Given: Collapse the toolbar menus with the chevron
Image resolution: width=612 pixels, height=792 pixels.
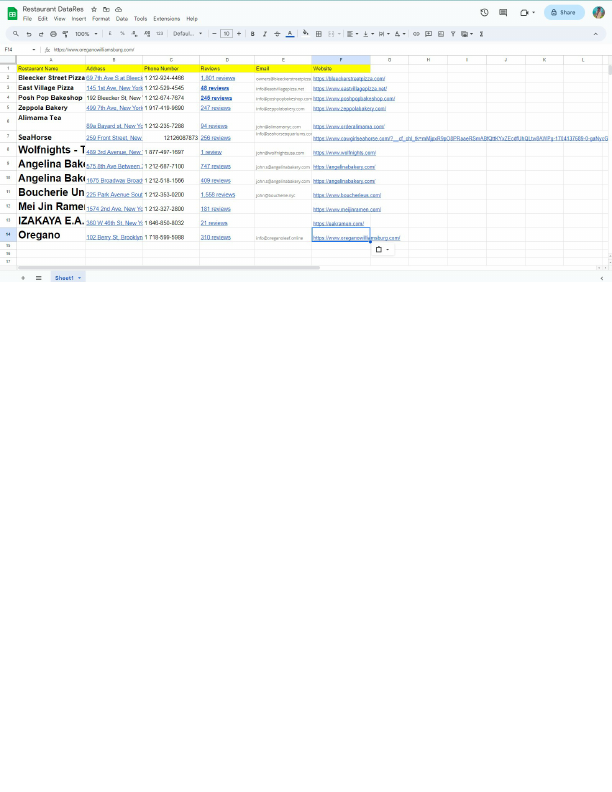Looking at the screenshot, I should (x=595, y=34).
